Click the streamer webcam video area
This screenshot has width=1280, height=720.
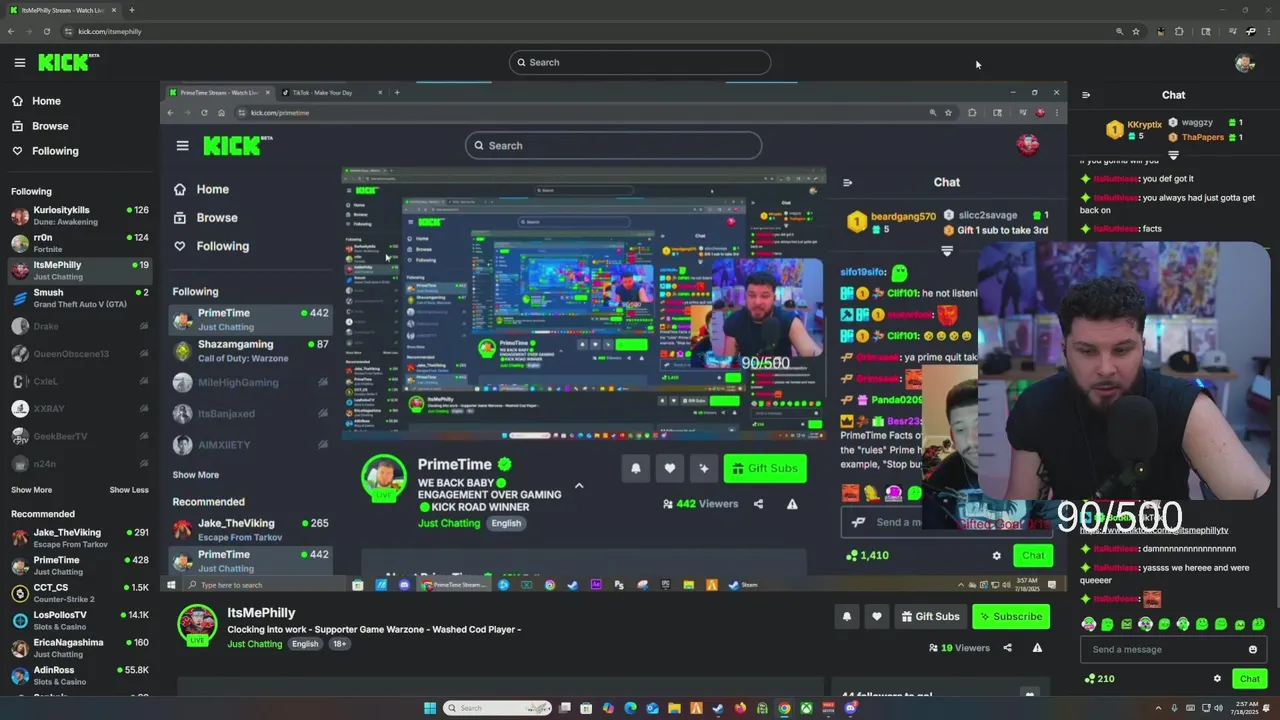(x=1123, y=370)
